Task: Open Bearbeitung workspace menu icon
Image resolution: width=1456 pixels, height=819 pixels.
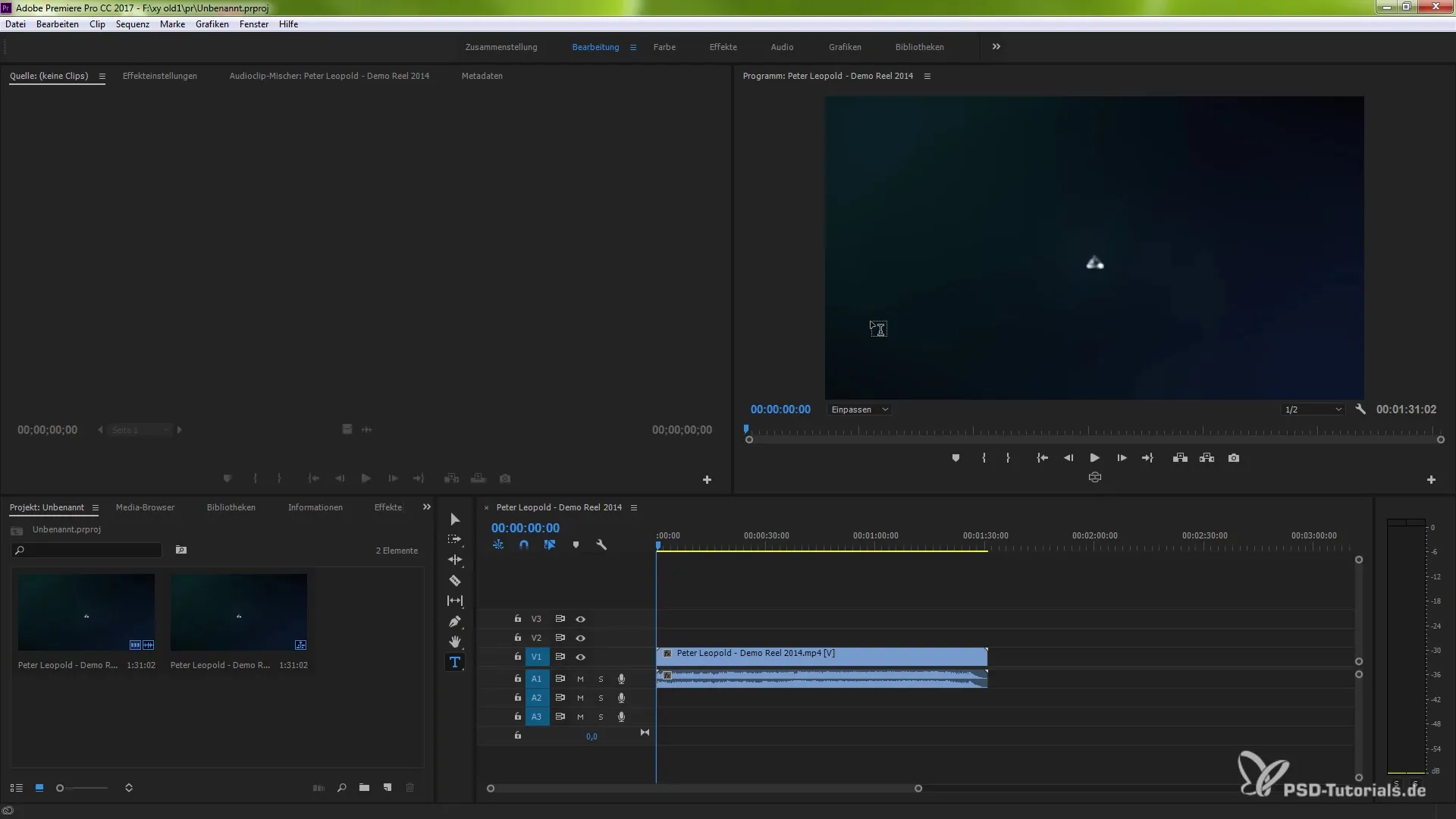Action: [x=633, y=47]
